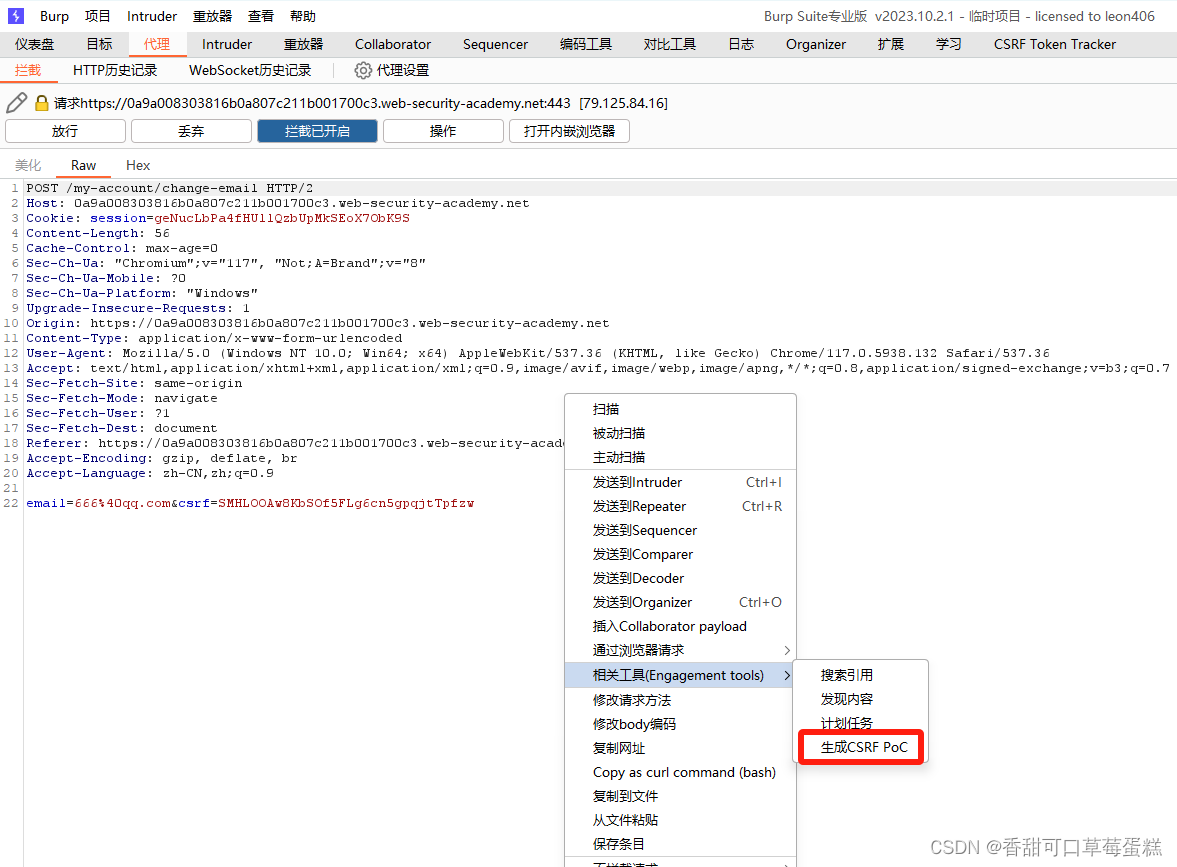Choose Copy as curl command (bash)

click(x=680, y=772)
